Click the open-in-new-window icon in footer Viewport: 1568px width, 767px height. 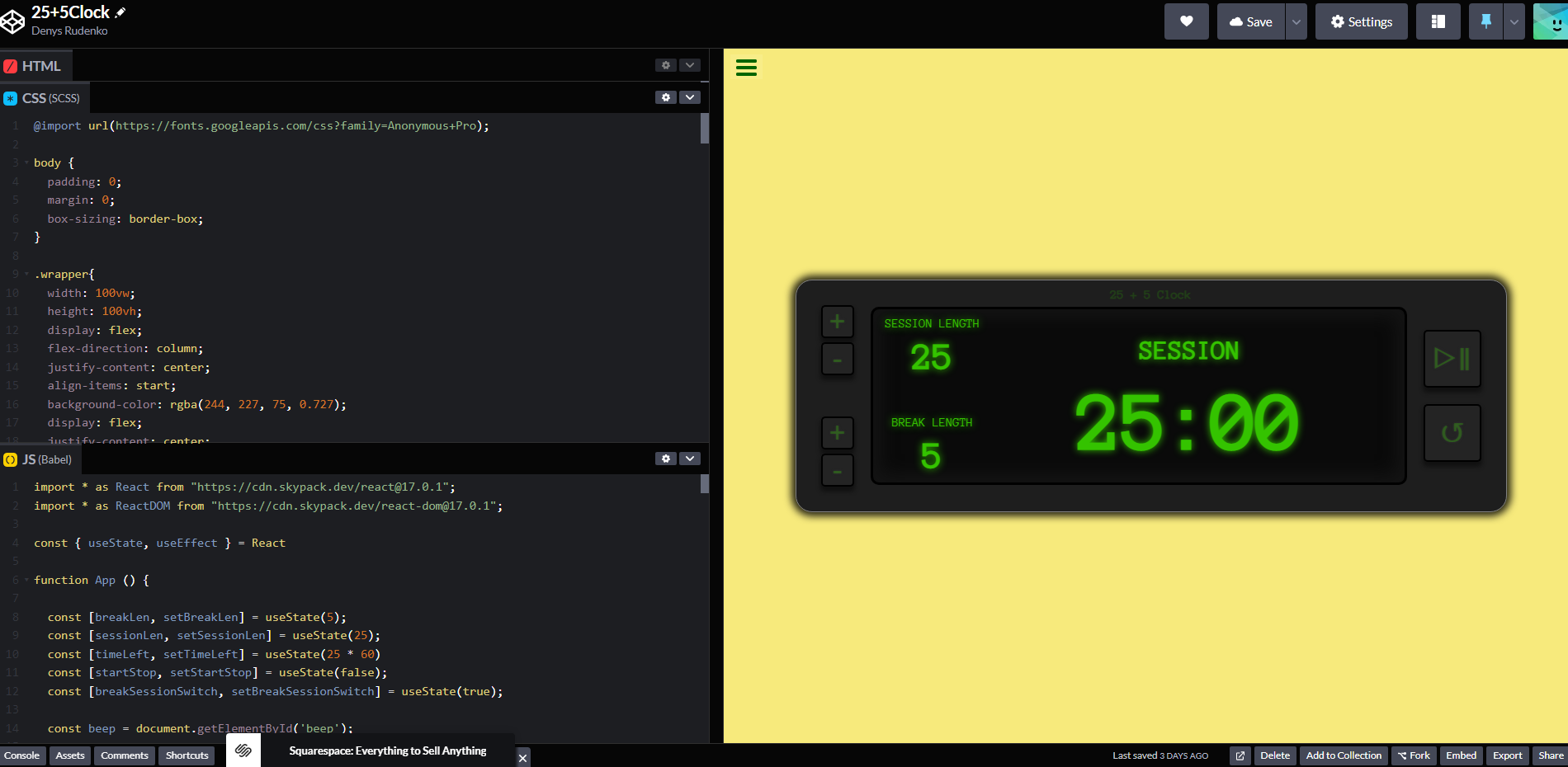click(x=1240, y=755)
